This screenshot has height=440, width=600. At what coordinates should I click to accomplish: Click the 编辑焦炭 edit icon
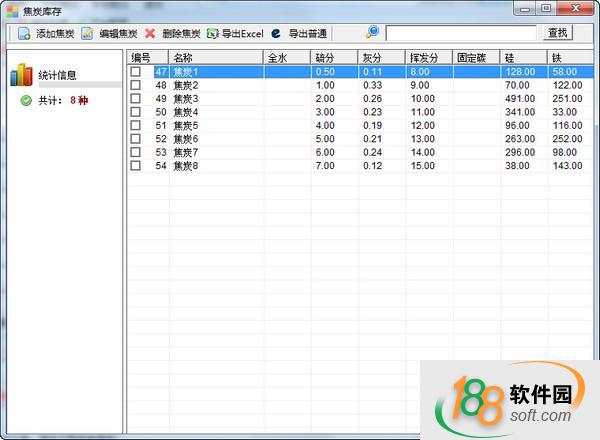tap(88, 33)
